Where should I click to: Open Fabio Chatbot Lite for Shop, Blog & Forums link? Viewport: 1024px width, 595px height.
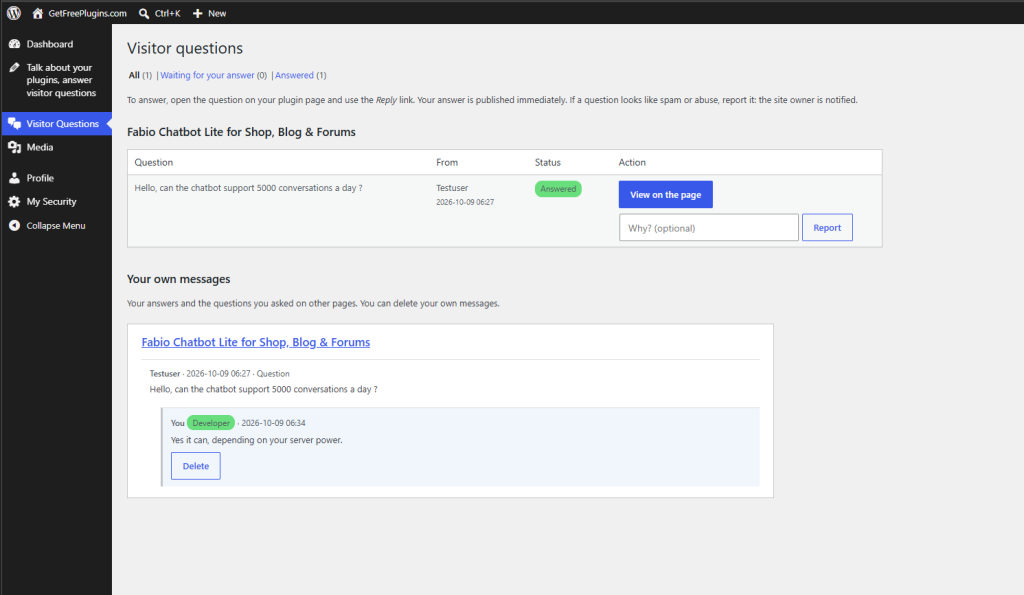coord(255,342)
